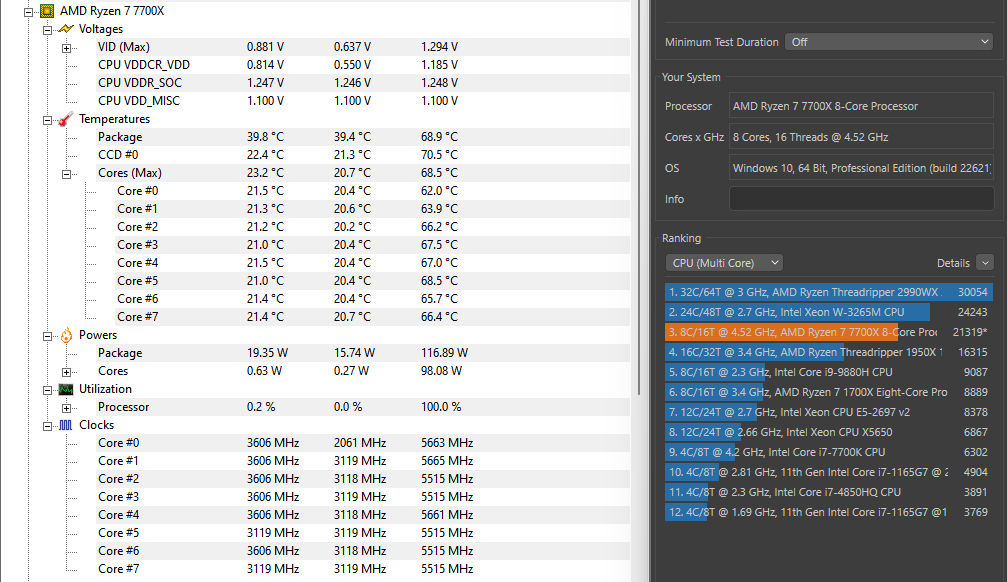This screenshot has height=582, width=1007.
Task: Click the Ranking section label
Action: 681,238
